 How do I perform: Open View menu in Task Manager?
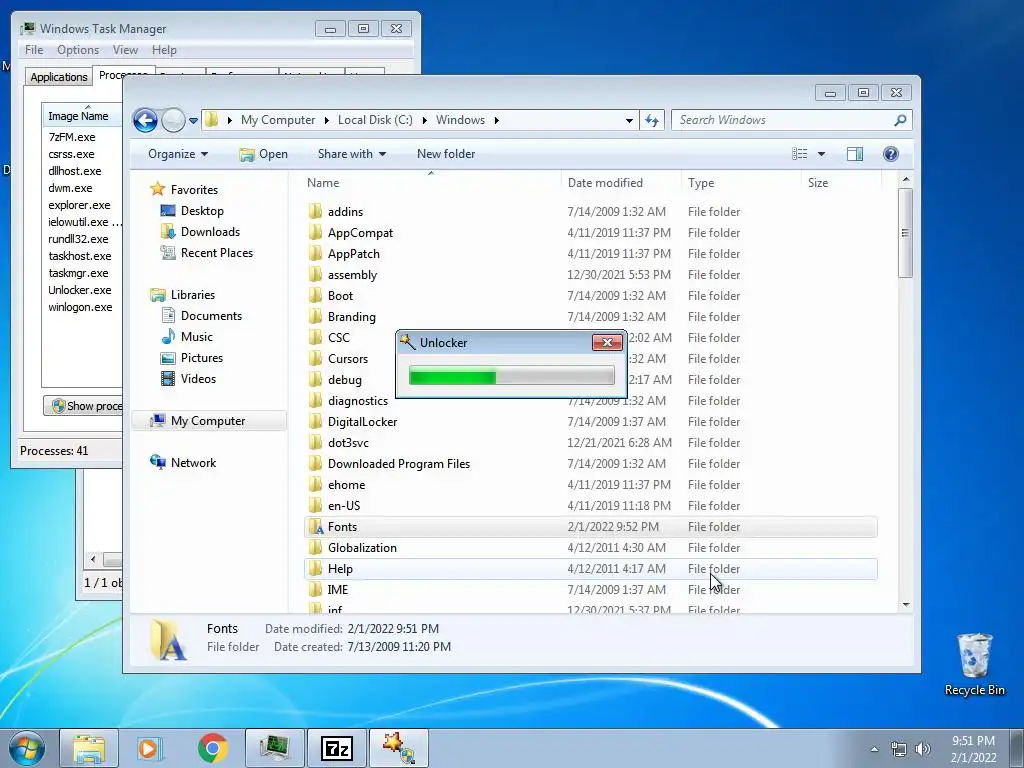[125, 50]
